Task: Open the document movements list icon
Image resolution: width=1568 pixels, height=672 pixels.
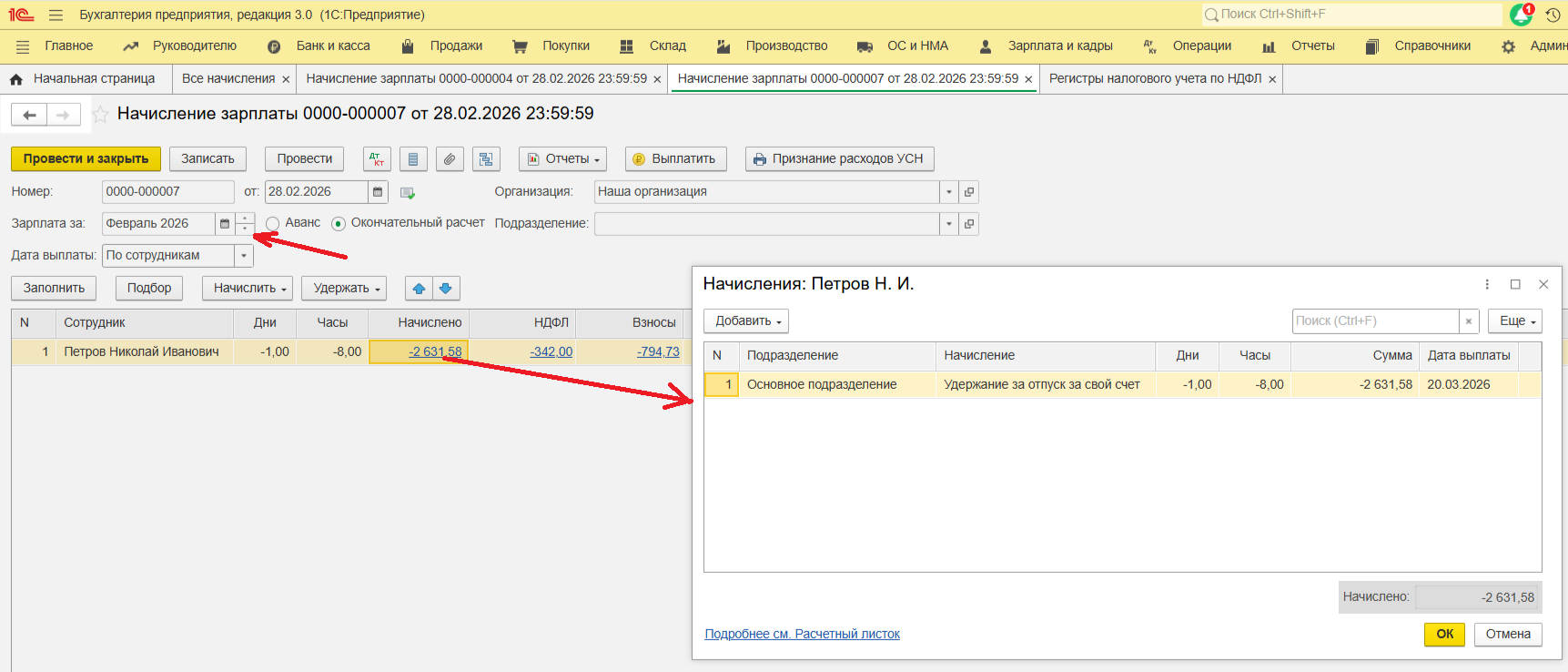Action: click(413, 159)
